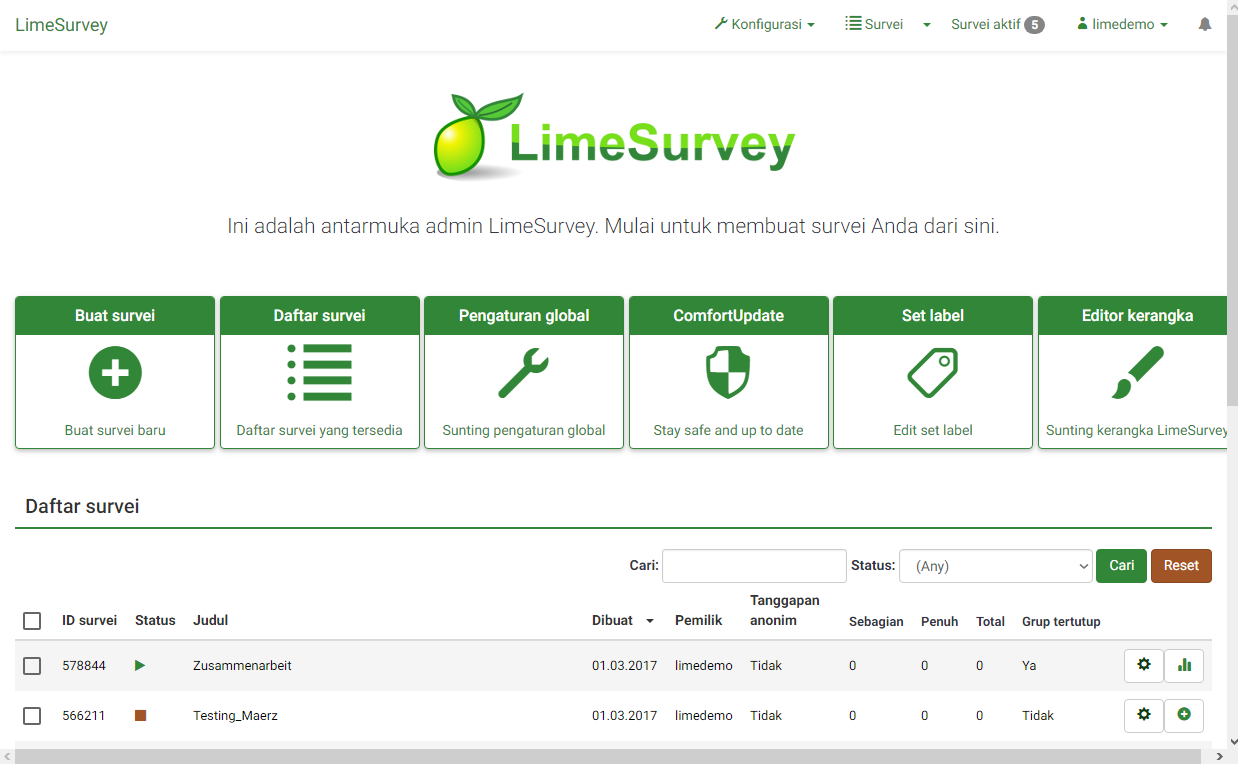Click inside the Cari search text field

coord(754,566)
